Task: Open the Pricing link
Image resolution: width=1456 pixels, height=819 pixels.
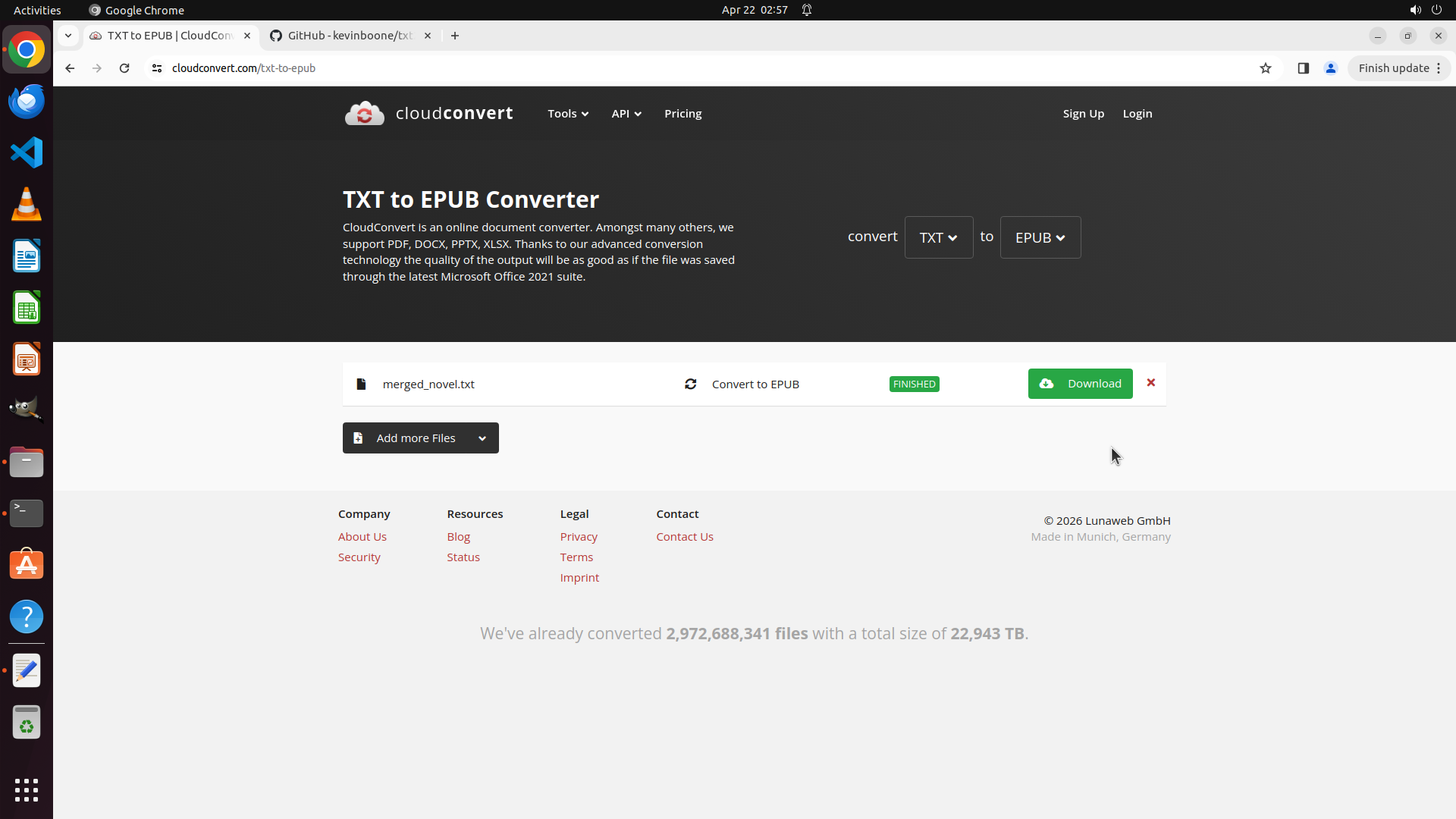Action: point(682,114)
